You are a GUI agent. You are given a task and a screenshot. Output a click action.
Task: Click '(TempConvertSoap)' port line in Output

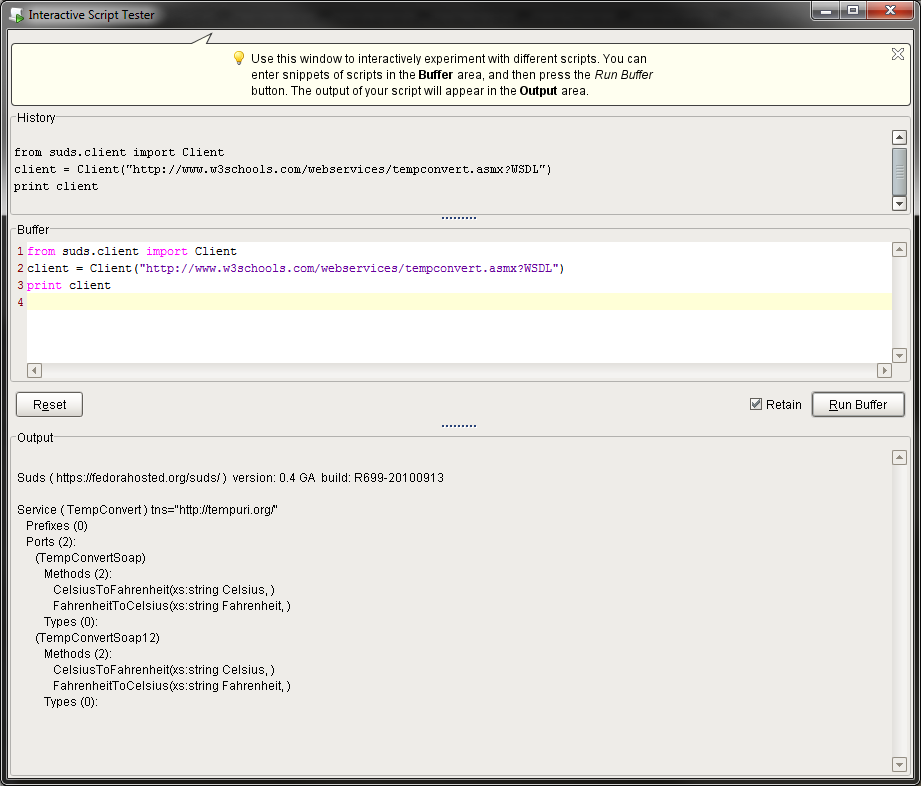tap(90, 557)
